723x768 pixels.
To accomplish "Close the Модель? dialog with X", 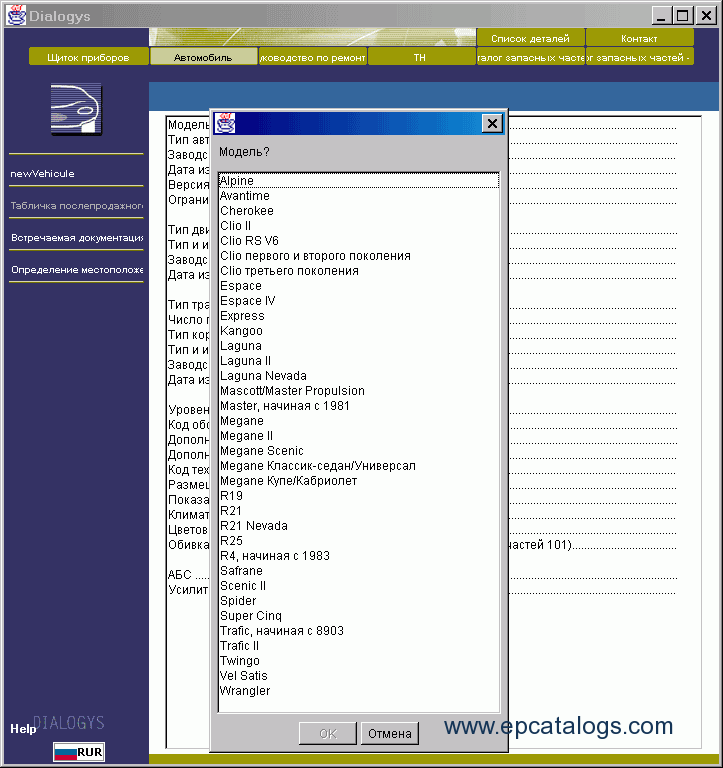I will pyautogui.click(x=492, y=123).
